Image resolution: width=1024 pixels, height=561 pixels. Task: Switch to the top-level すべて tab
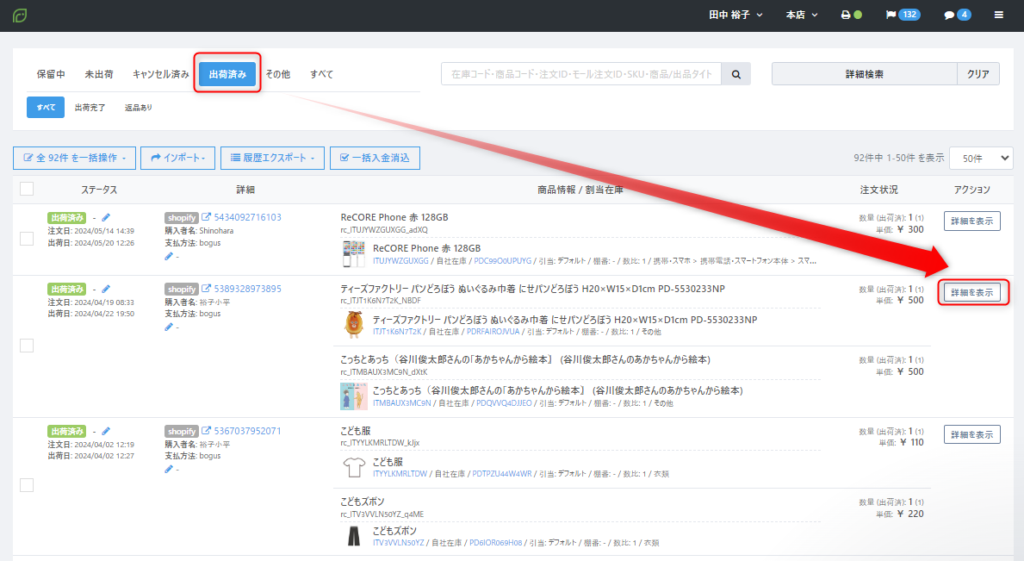pos(321,74)
